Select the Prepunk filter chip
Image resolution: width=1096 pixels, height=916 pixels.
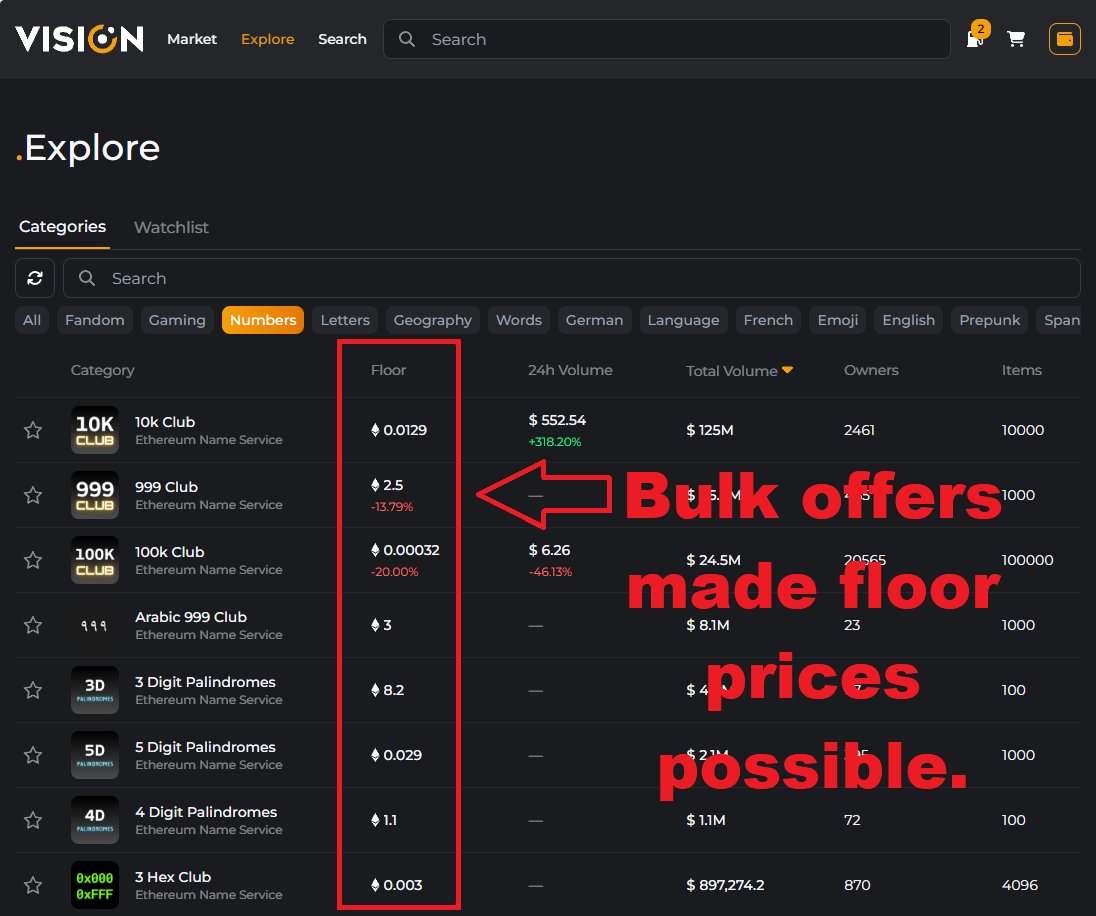click(990, 320)
